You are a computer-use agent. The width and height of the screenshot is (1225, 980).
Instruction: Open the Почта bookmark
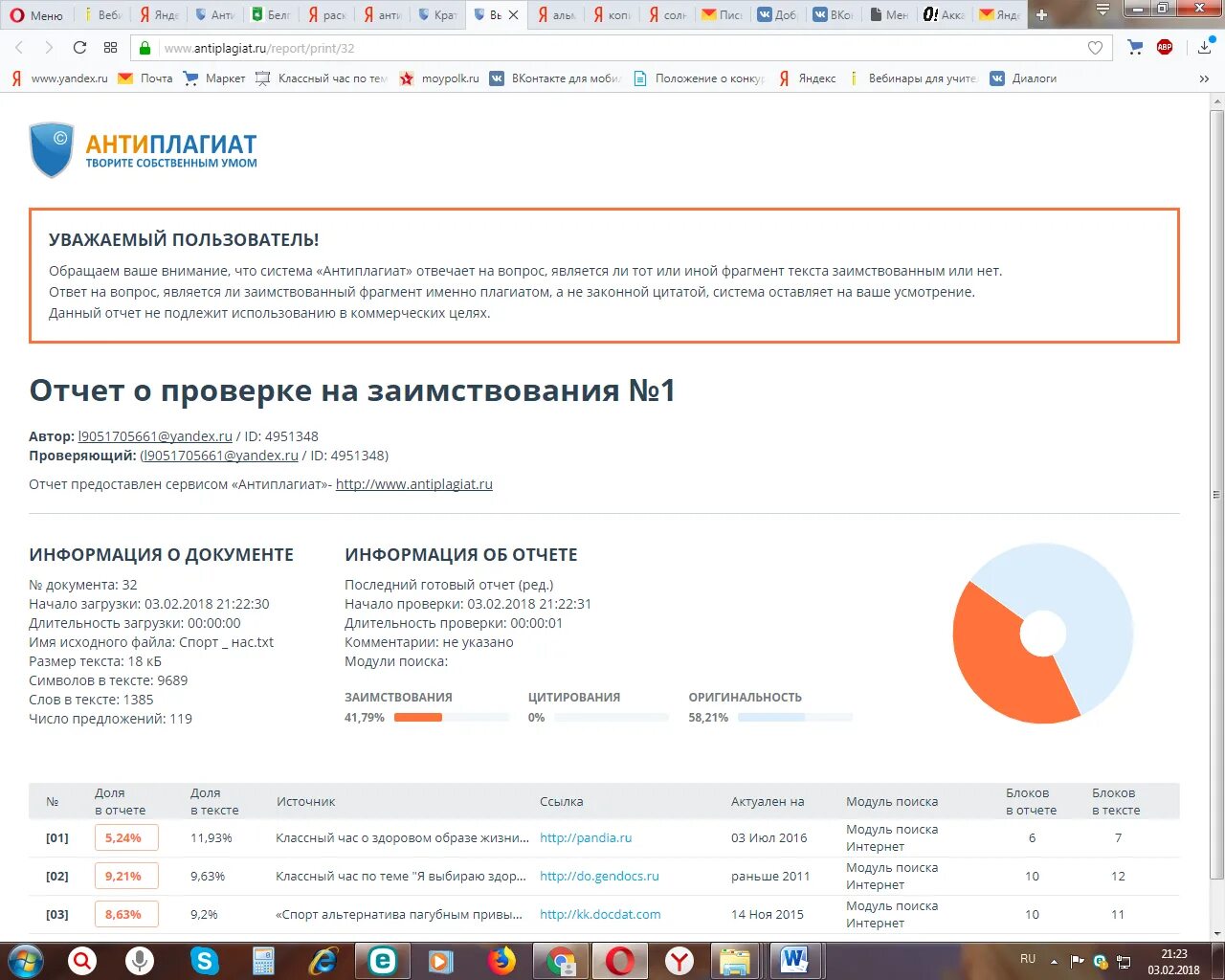pyautogui.click(x=145, y=78)
